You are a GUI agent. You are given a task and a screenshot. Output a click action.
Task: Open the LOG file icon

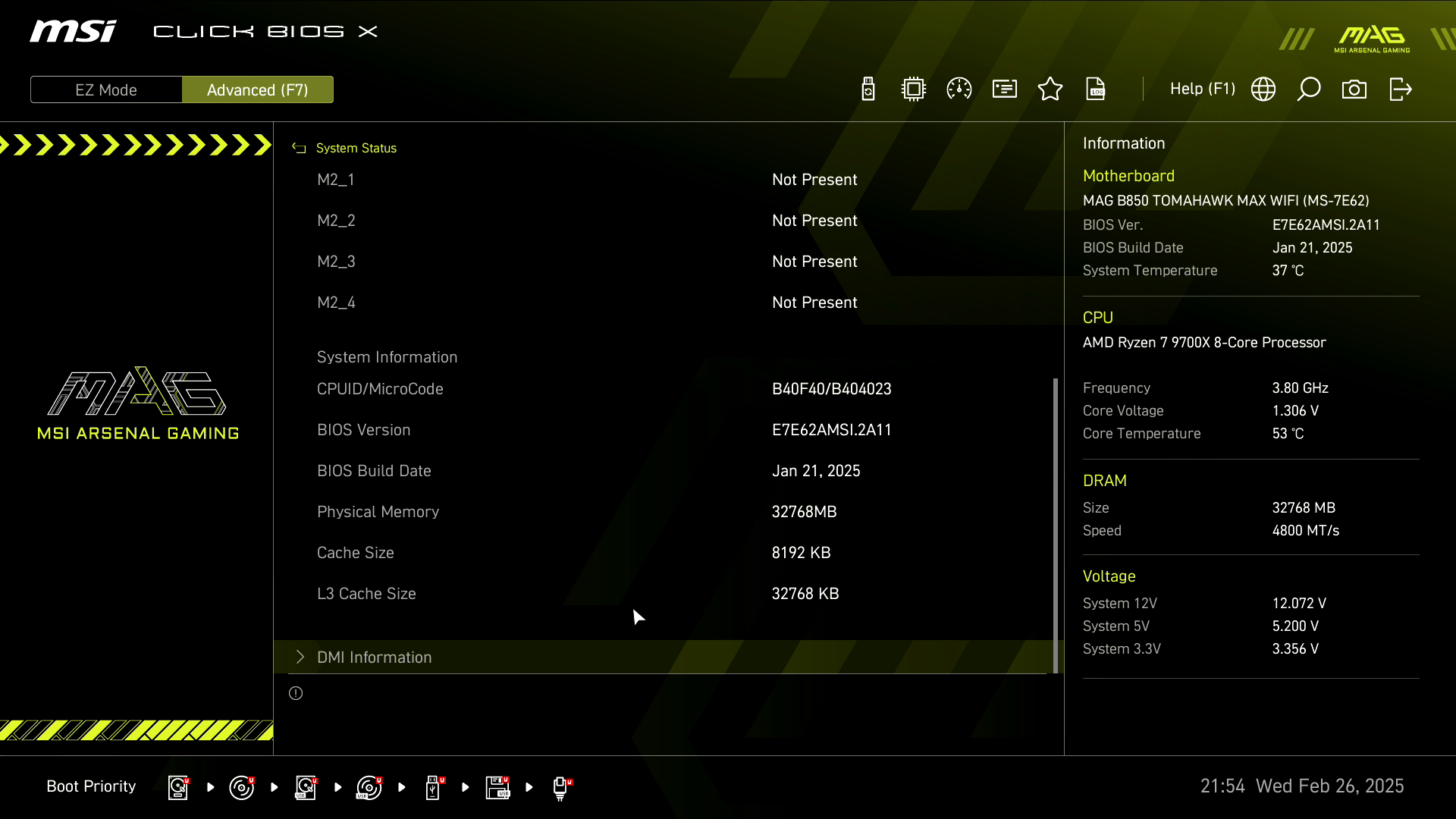click(1096, 89)
